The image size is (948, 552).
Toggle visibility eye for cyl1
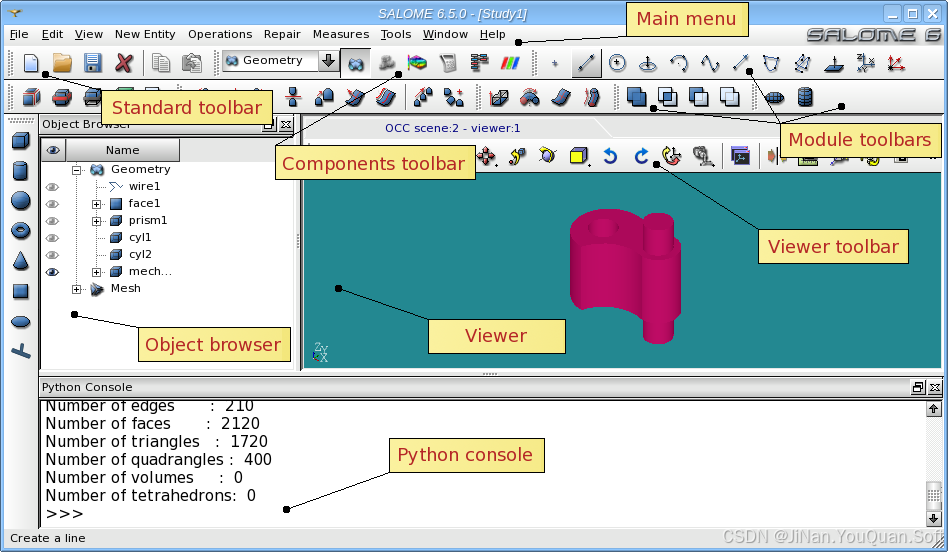[53, 238]
